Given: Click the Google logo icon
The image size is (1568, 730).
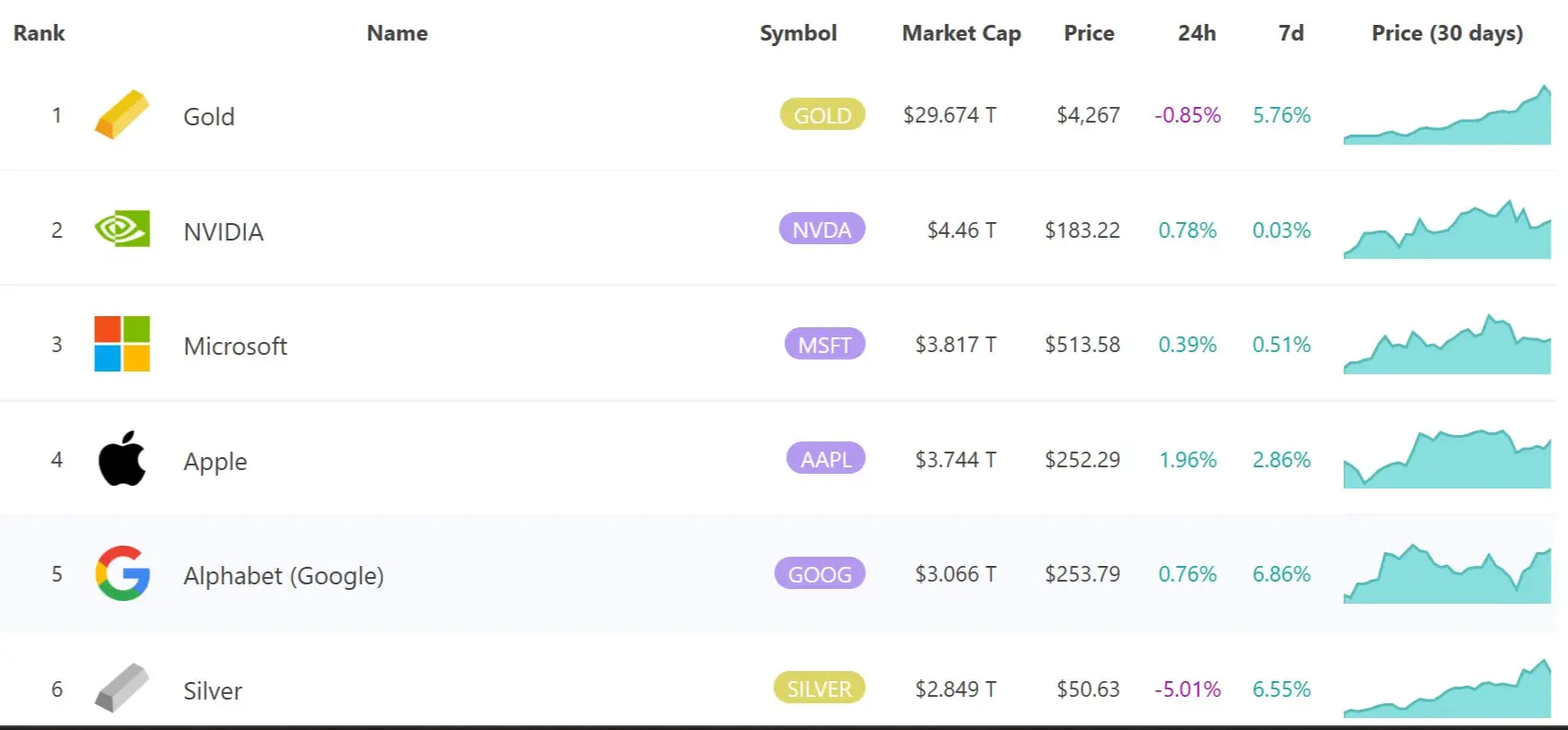Looking at the screenshot, I should (122, 573).
